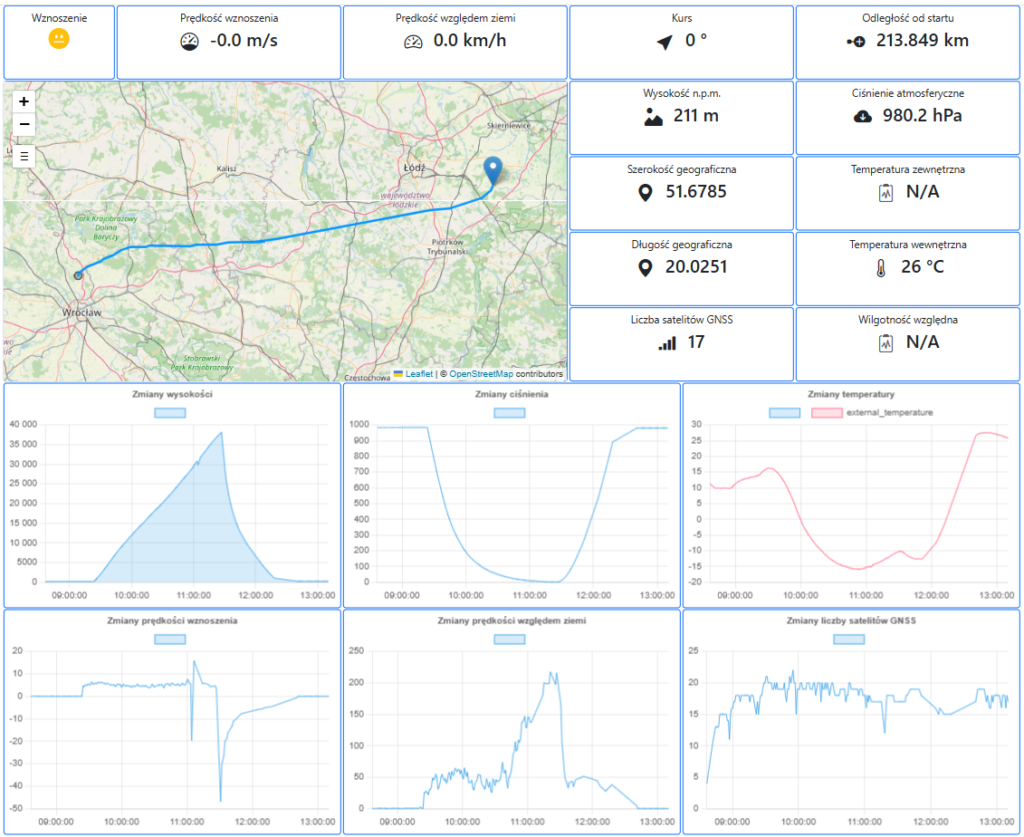The image size is (1024, 837).
Task: Click the blue landing marker on map
Action: [493, 171]
